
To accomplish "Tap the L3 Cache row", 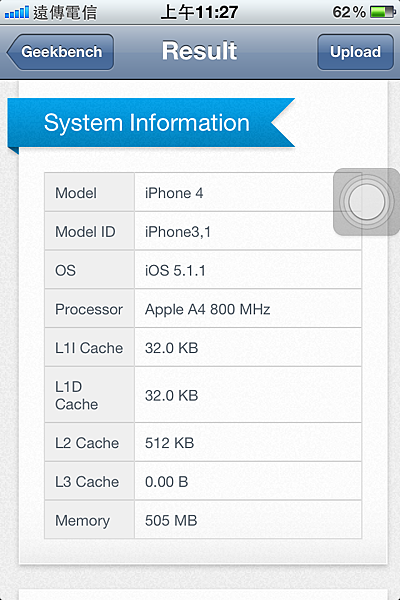I will pos(203,481).
